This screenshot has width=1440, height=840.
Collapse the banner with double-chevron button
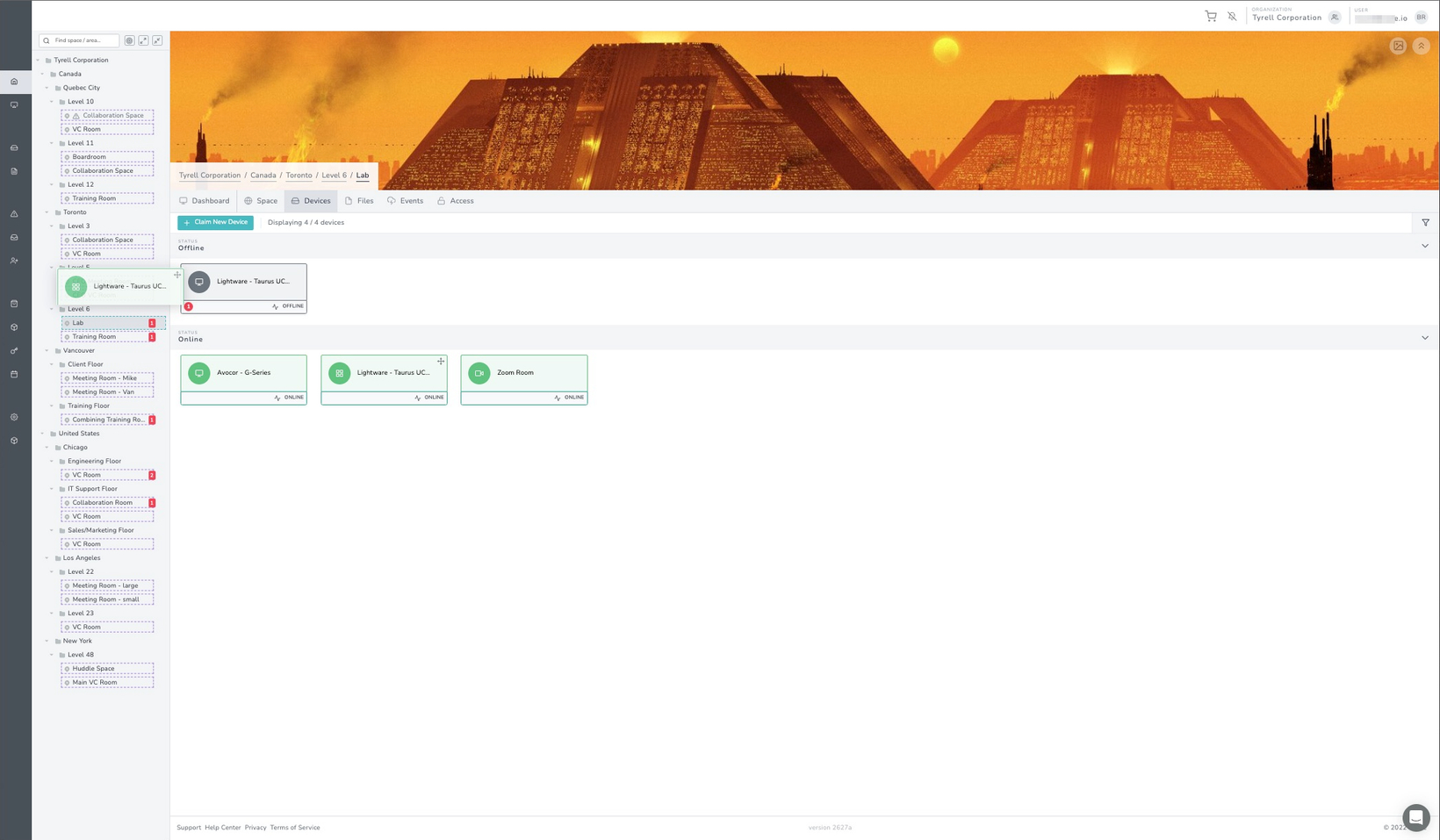coord(1421,46)
